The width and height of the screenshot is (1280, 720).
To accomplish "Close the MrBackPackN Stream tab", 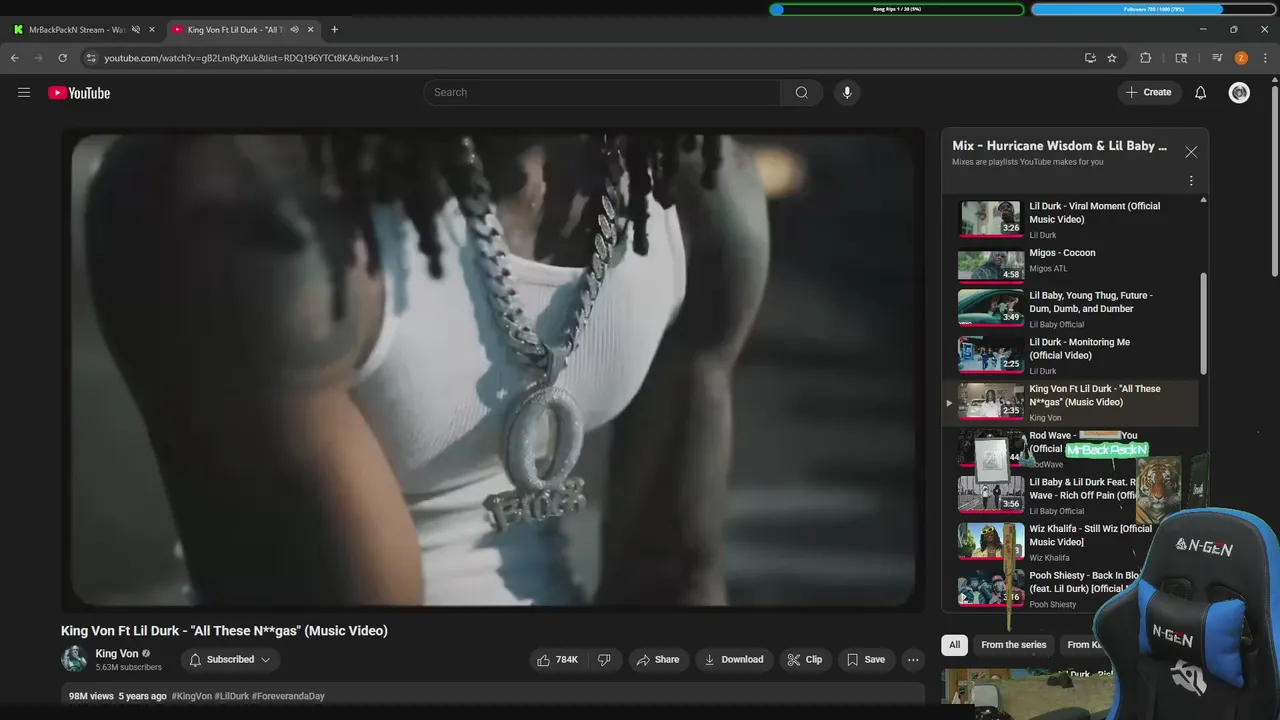I will pyautogui.click(x=152, y=29).
